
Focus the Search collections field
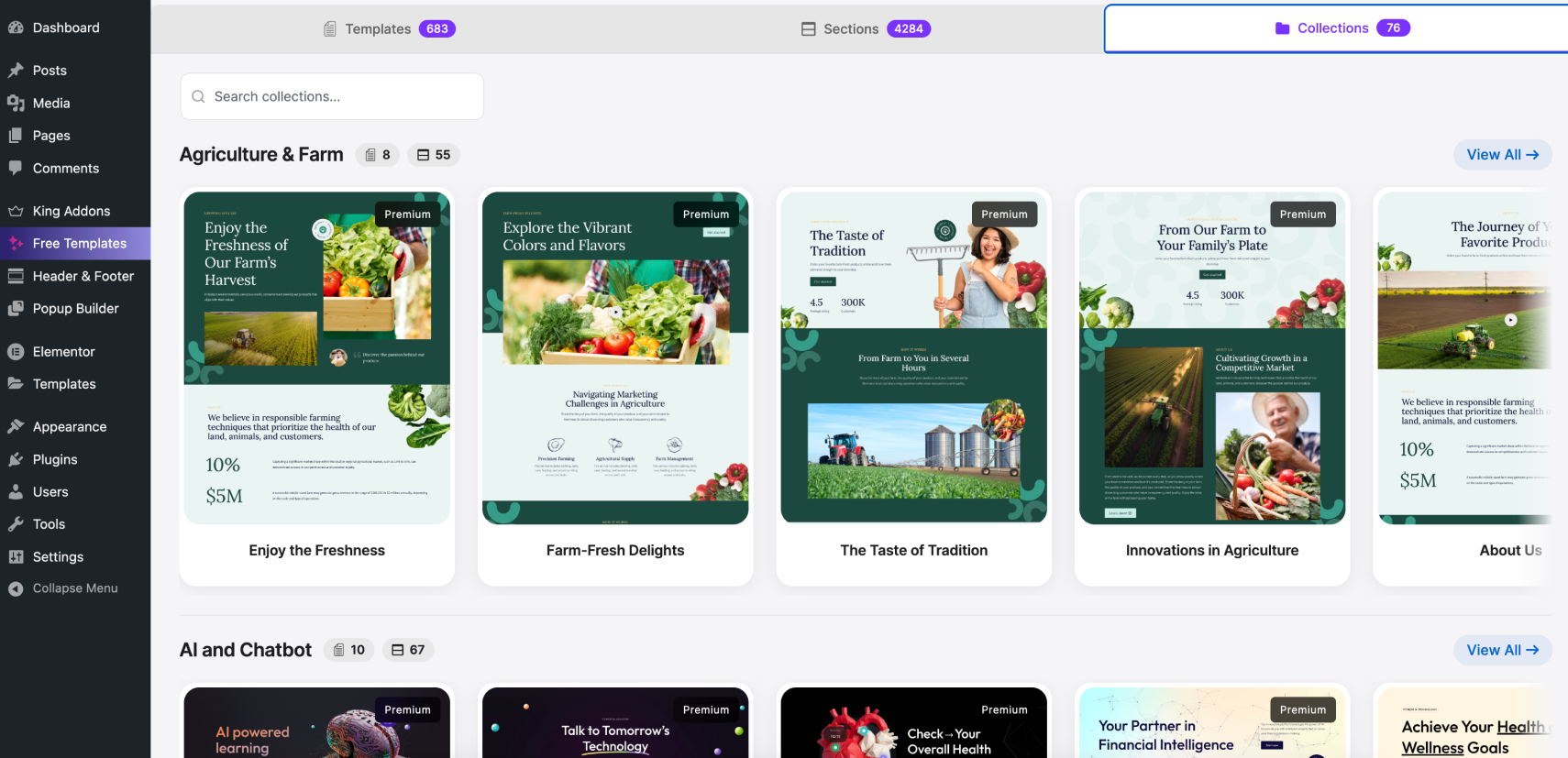pos(332,96)
